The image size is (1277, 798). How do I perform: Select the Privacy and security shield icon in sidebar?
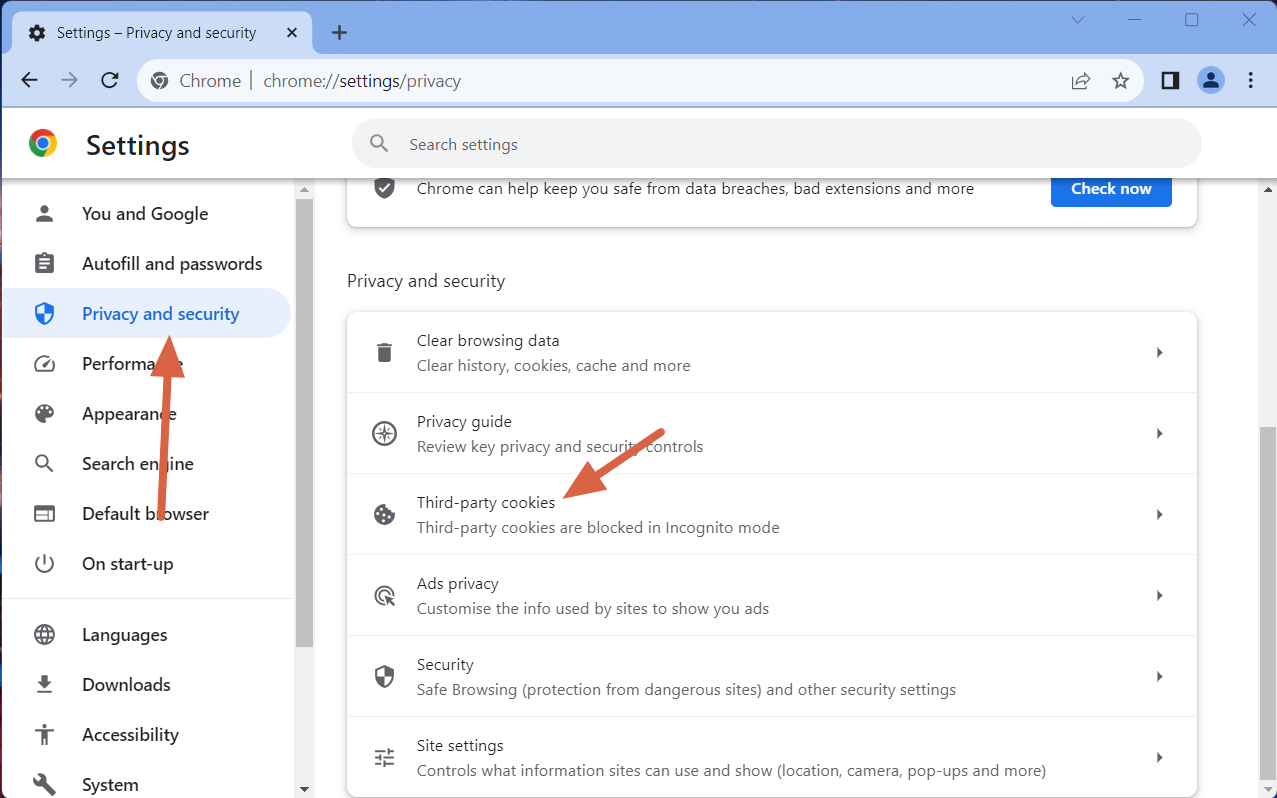click(x=45, y=313)
